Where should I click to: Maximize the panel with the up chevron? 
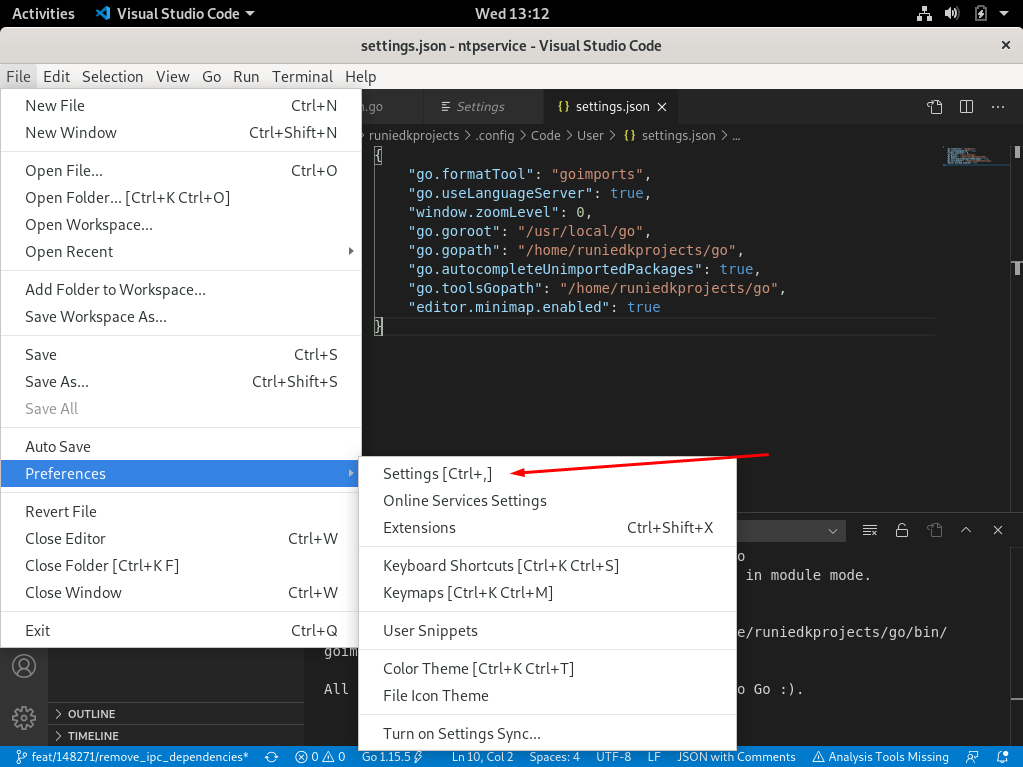point(966,530)
